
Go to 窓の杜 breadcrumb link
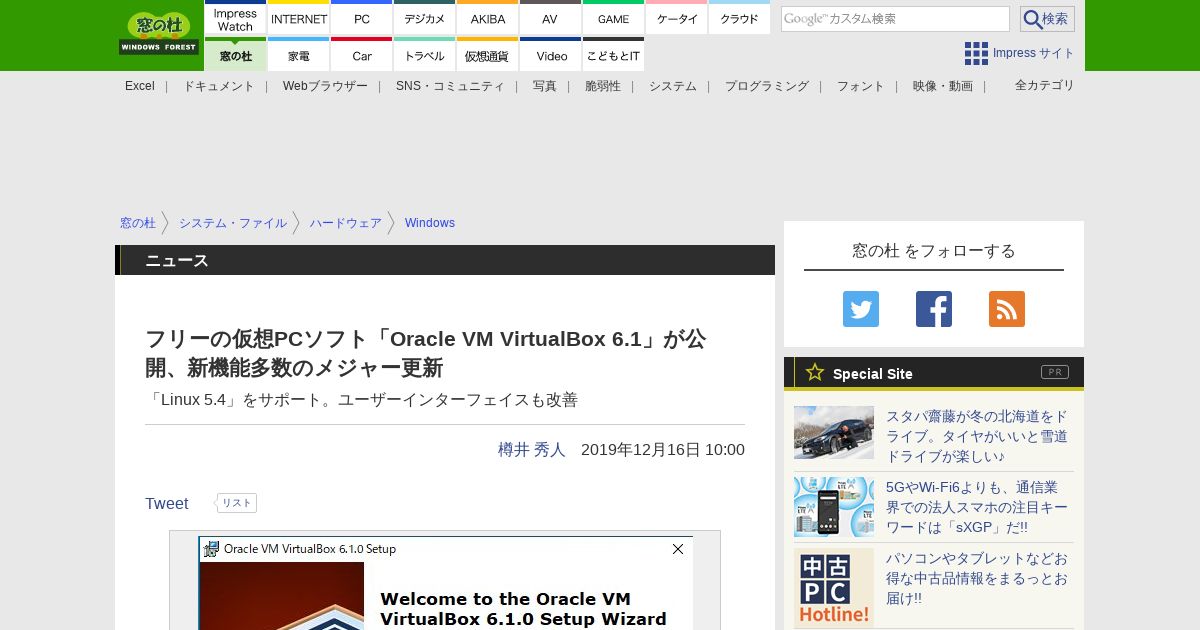[138, 223]
